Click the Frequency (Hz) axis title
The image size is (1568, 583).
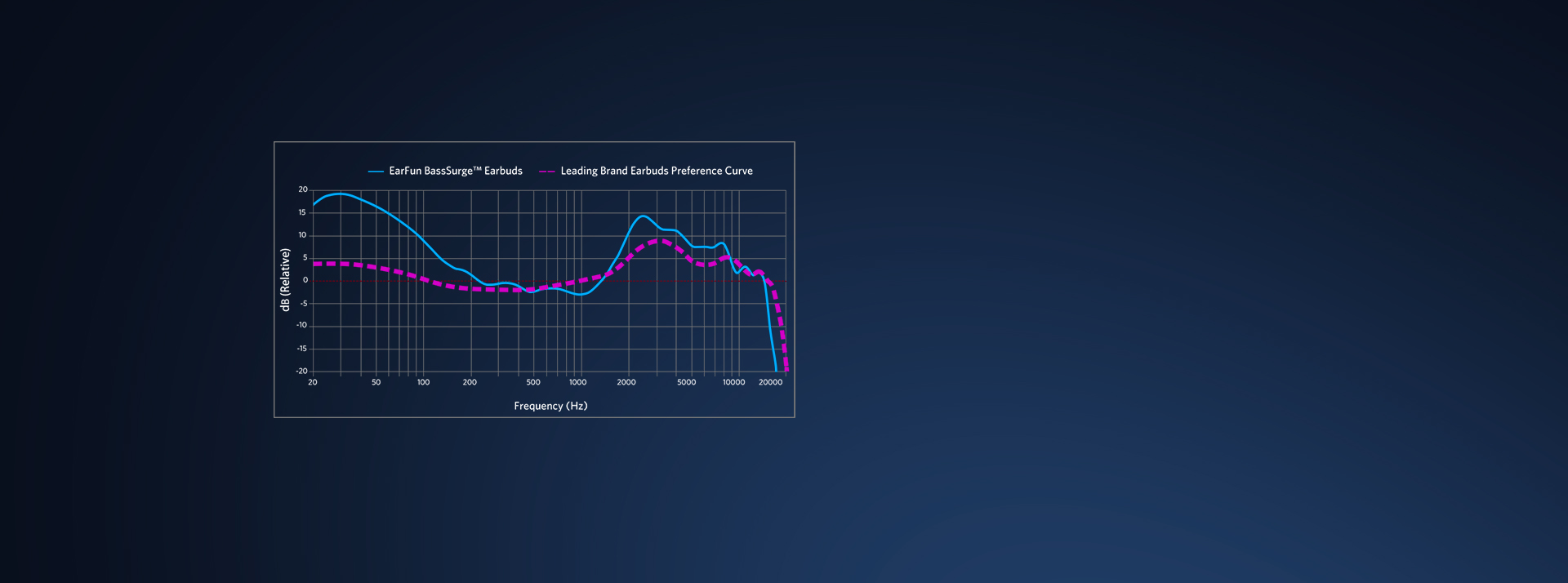(x=550, y=406)
